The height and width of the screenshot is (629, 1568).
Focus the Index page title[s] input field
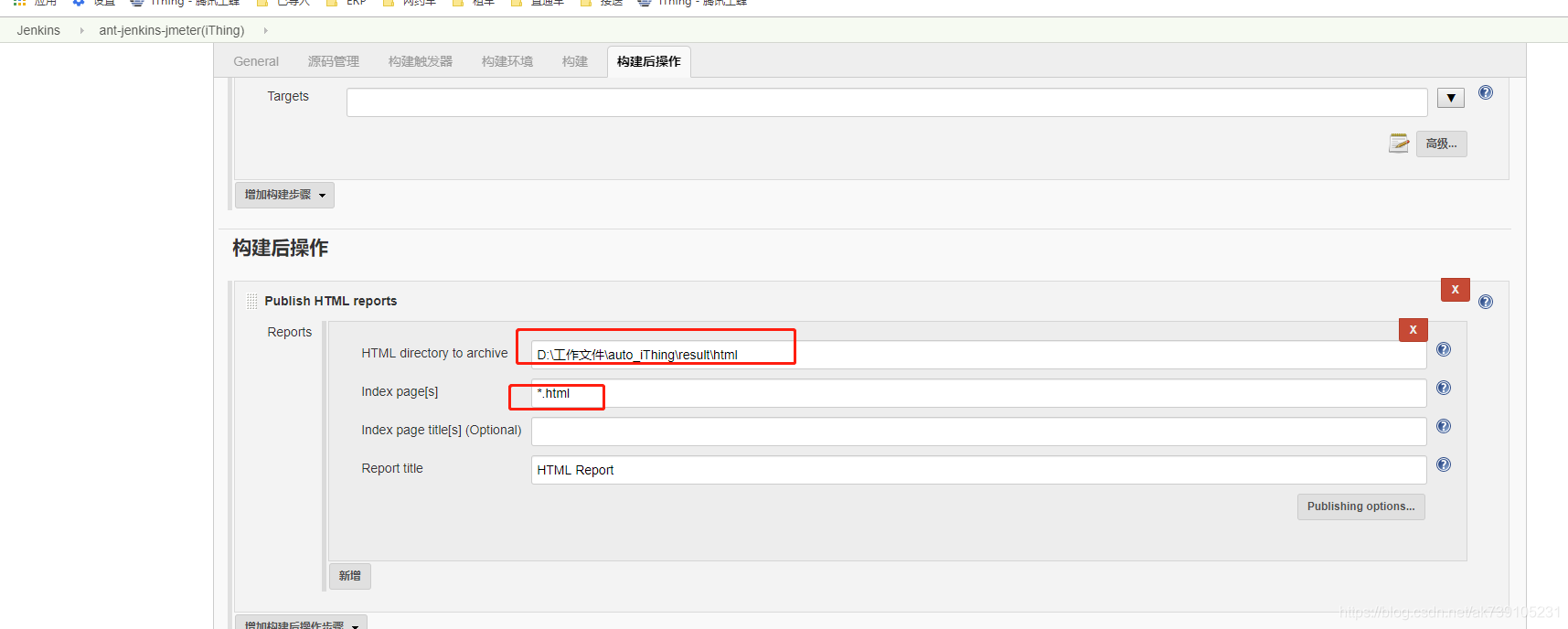point(978,432)
